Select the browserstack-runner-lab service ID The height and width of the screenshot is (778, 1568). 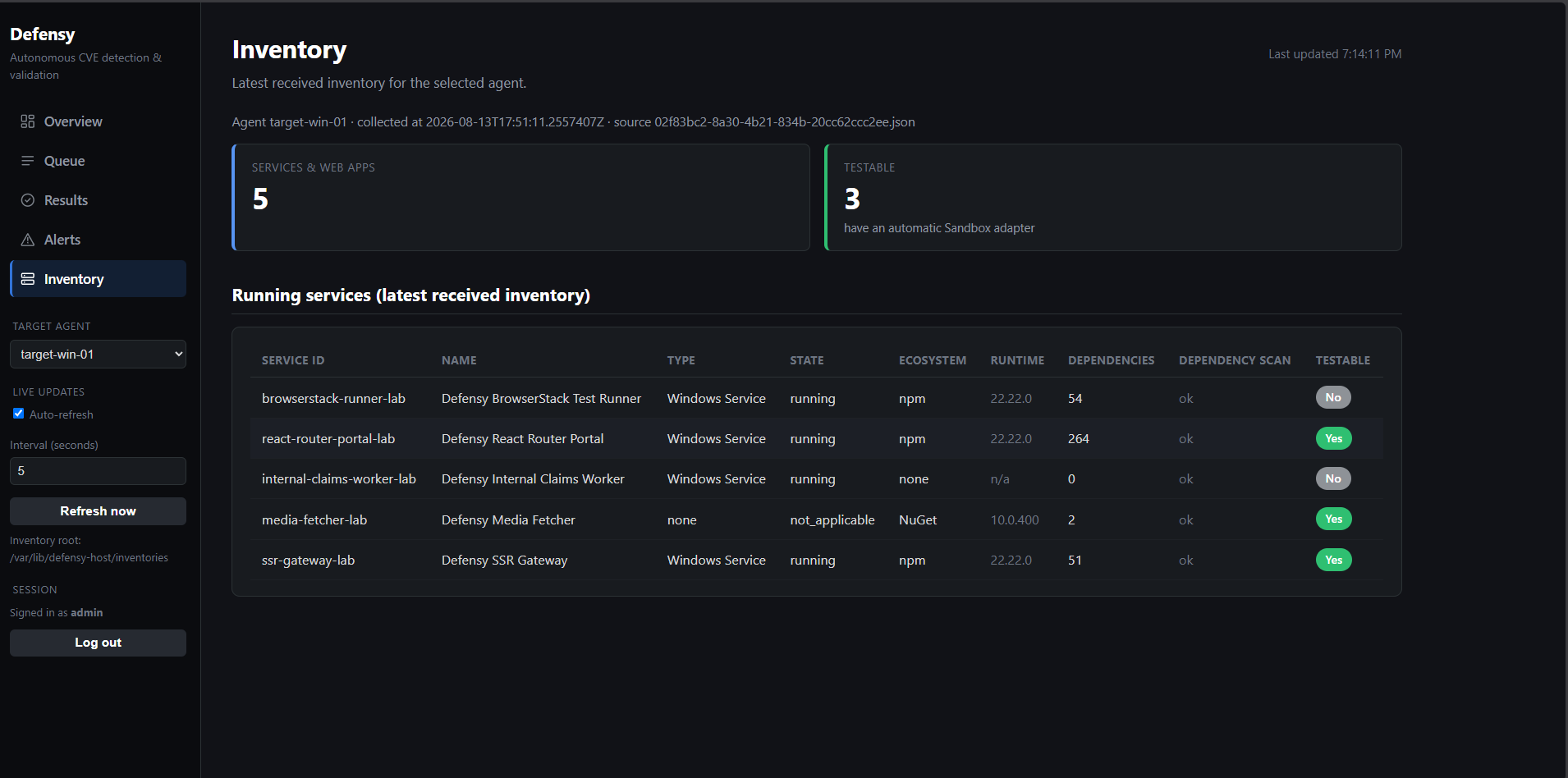click(x=333, y=399)
